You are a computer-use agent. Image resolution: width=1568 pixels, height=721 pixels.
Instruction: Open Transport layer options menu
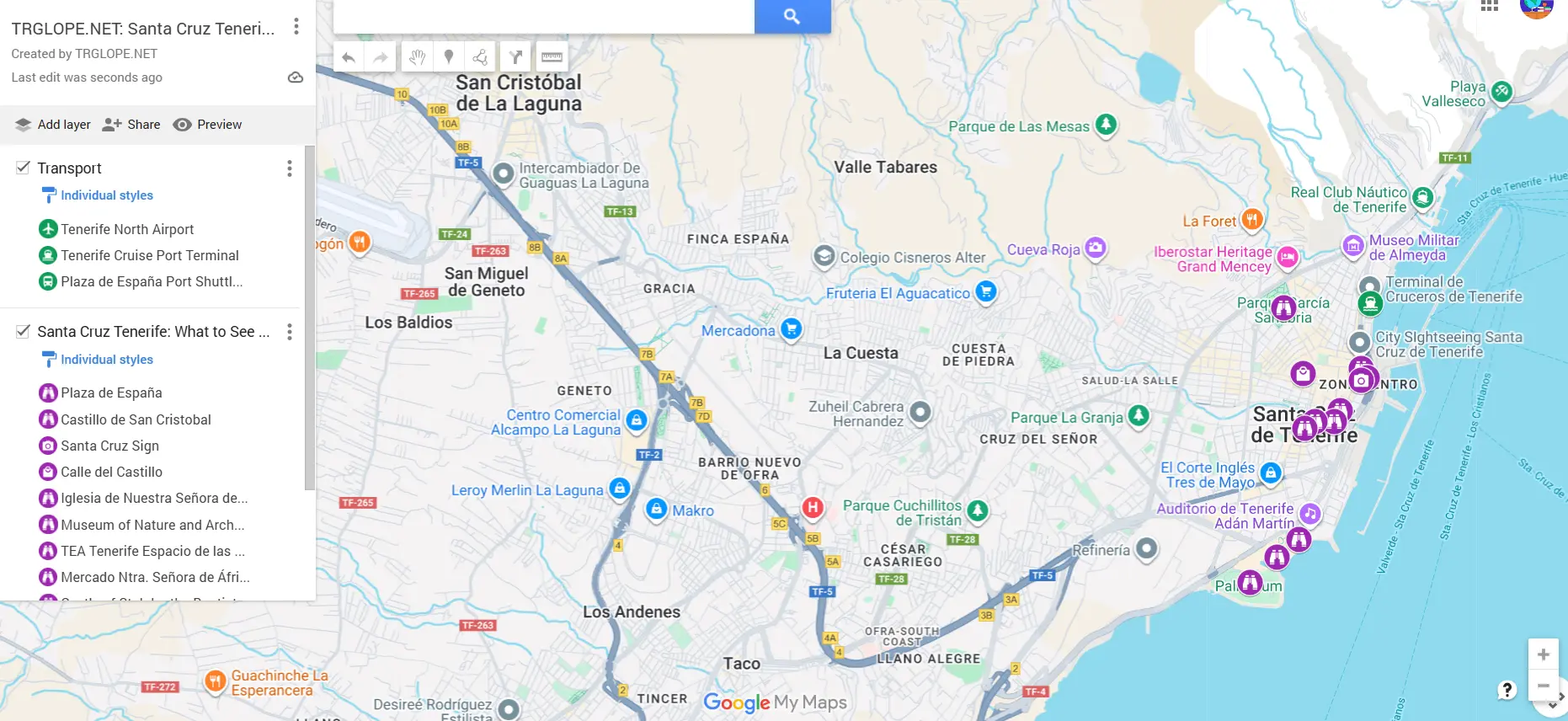pos(290,168)
